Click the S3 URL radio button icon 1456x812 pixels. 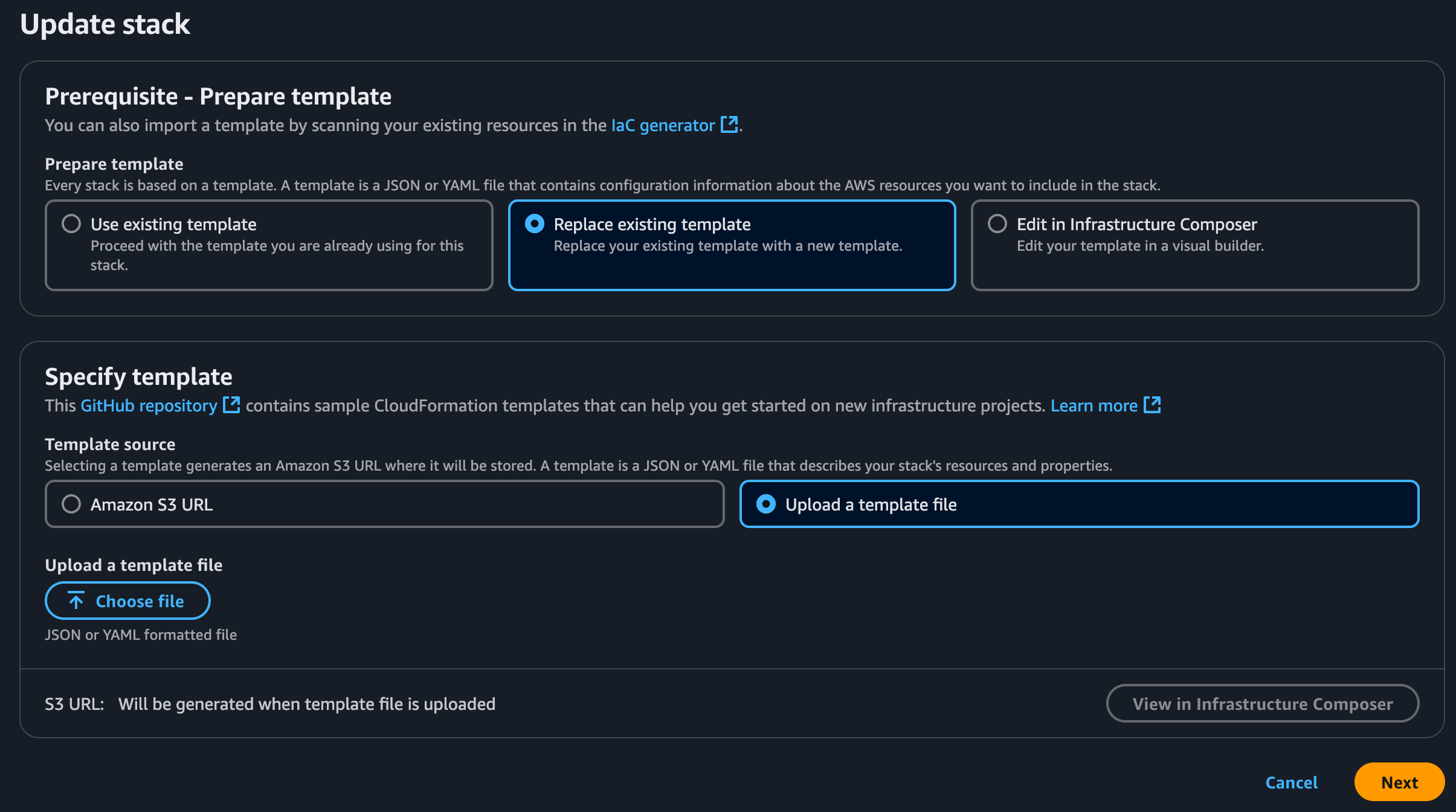coord(71,504)
